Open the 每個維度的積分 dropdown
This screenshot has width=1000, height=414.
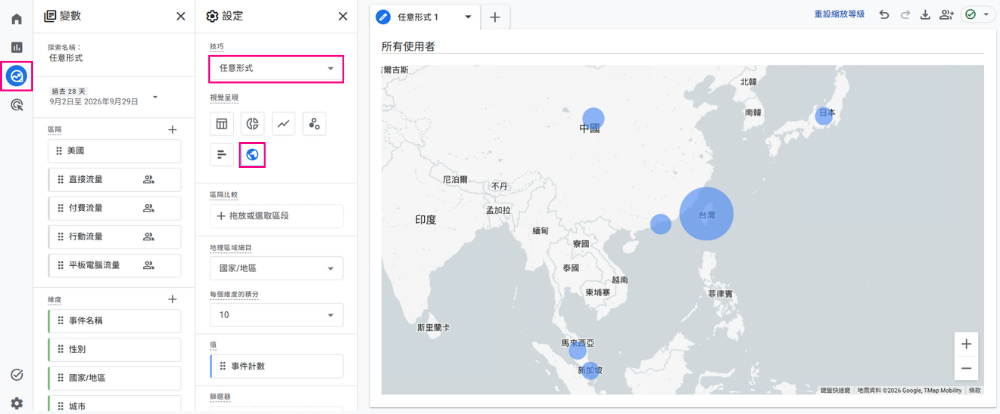pyautogui.click(x=277, y=315)
